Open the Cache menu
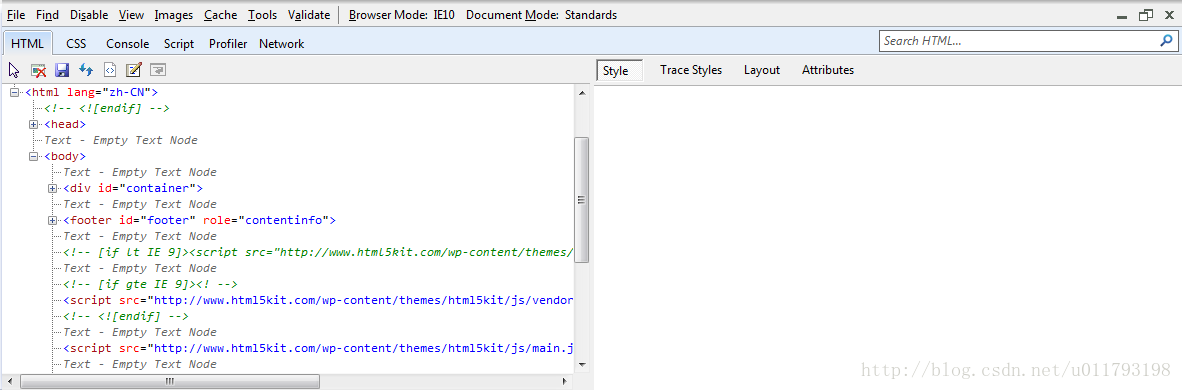Image resolution: width=1182 pixels, height=390 pixels. 220,15
